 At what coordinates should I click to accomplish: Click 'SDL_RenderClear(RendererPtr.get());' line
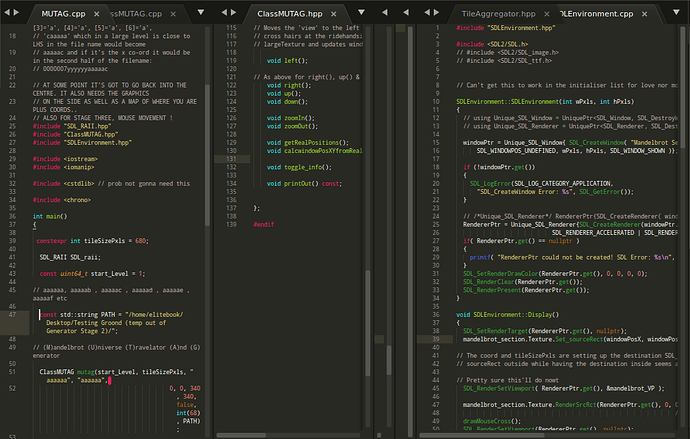[x=522, y=282]
